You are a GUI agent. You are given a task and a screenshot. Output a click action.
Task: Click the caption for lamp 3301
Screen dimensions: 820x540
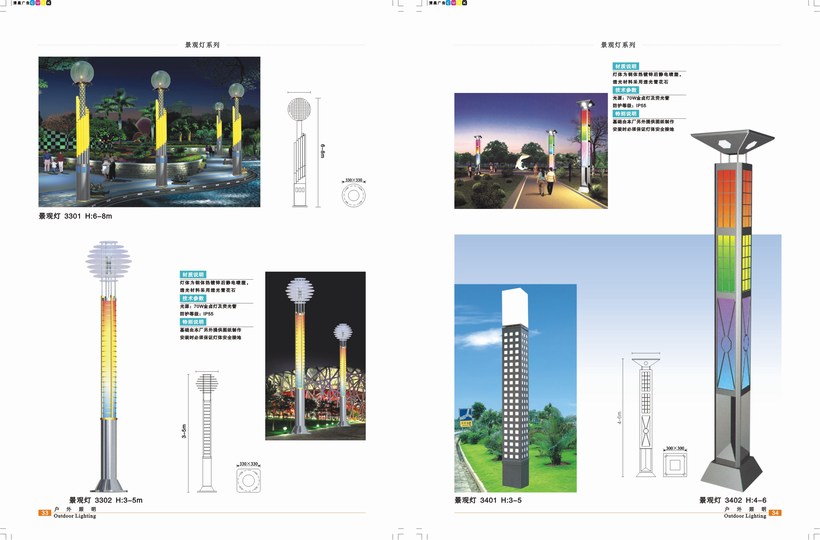coord(78,216)
